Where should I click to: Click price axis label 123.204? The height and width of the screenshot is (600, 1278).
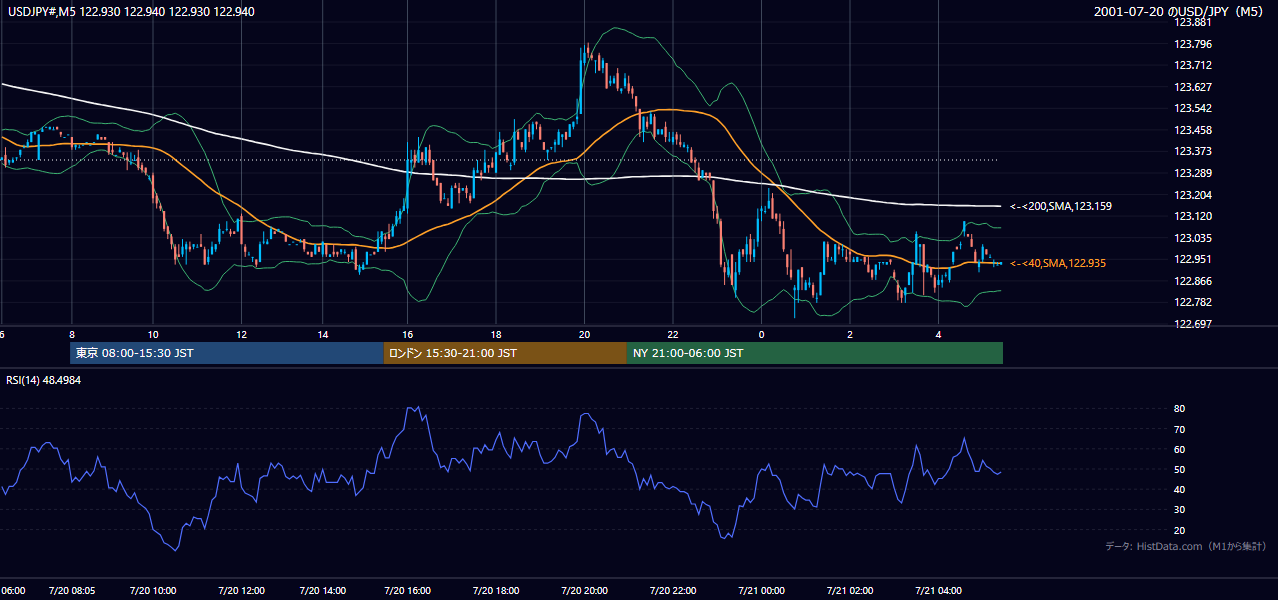1192,195
